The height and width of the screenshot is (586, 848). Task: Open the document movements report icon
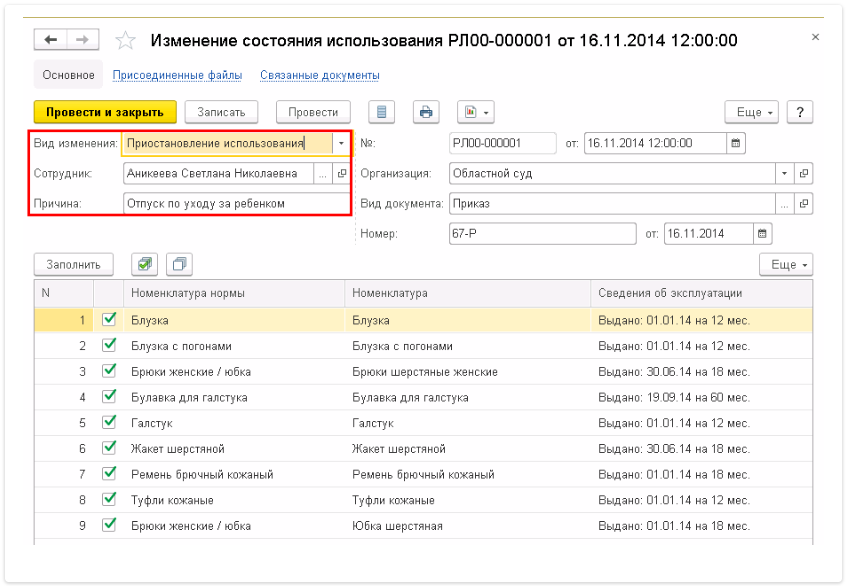(x=383, y=112)
